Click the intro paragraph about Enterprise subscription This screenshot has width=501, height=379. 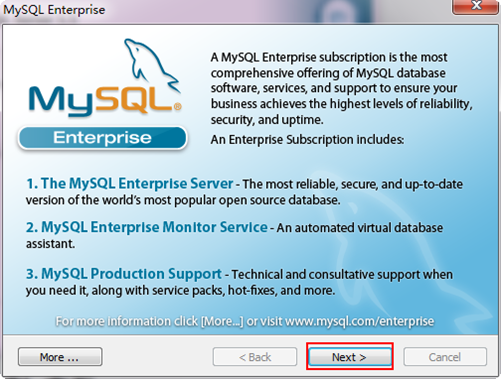click(342, 88)
